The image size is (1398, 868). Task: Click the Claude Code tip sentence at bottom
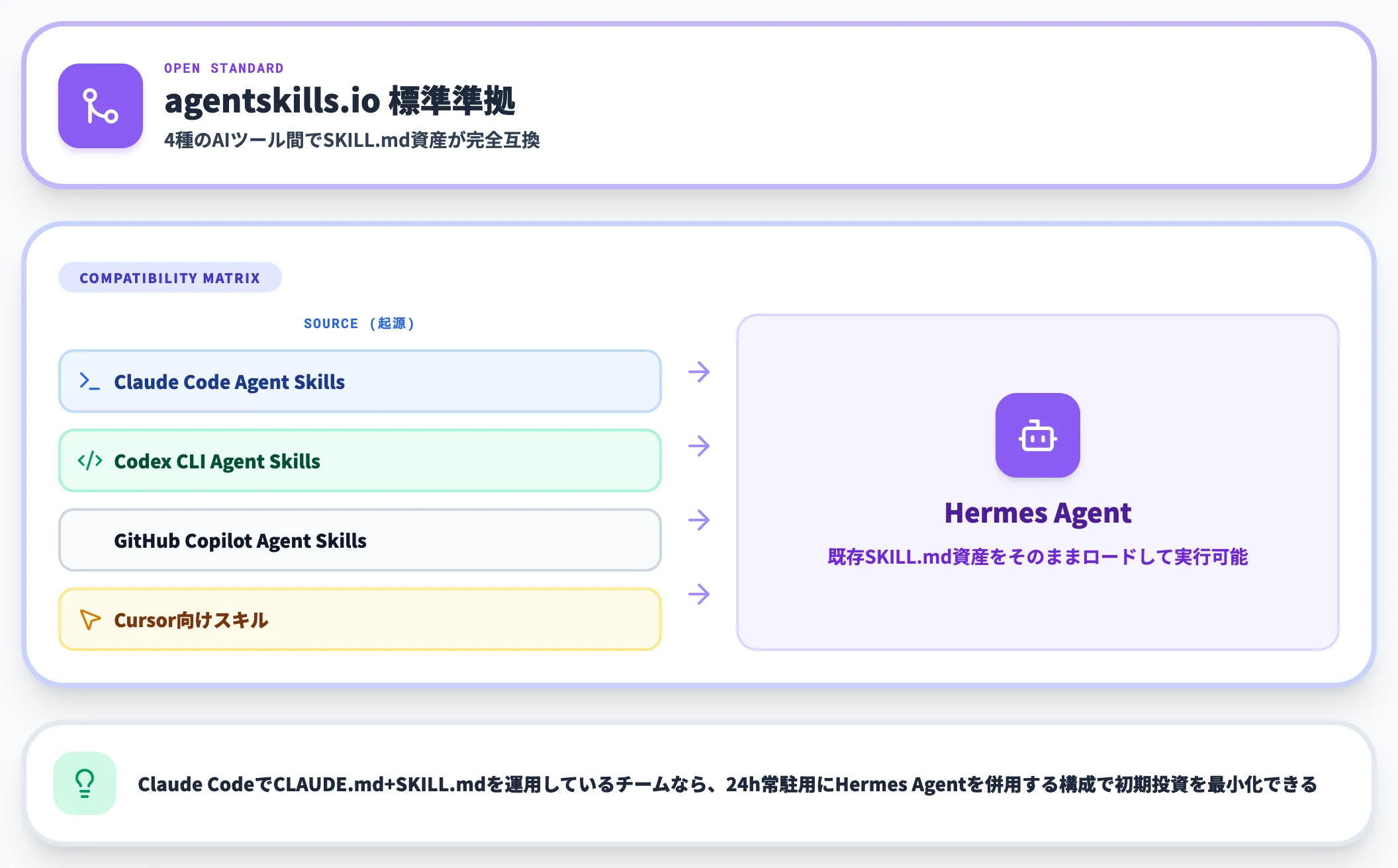coord(727,784)
